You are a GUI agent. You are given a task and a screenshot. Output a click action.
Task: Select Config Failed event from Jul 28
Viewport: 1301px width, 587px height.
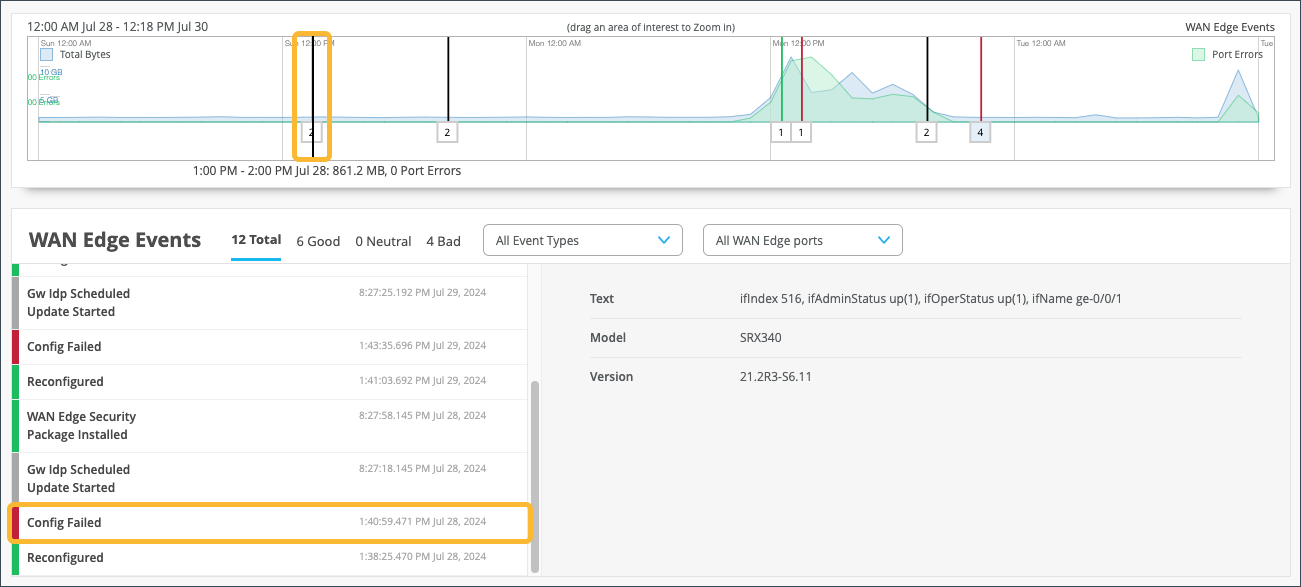(268, 522)
